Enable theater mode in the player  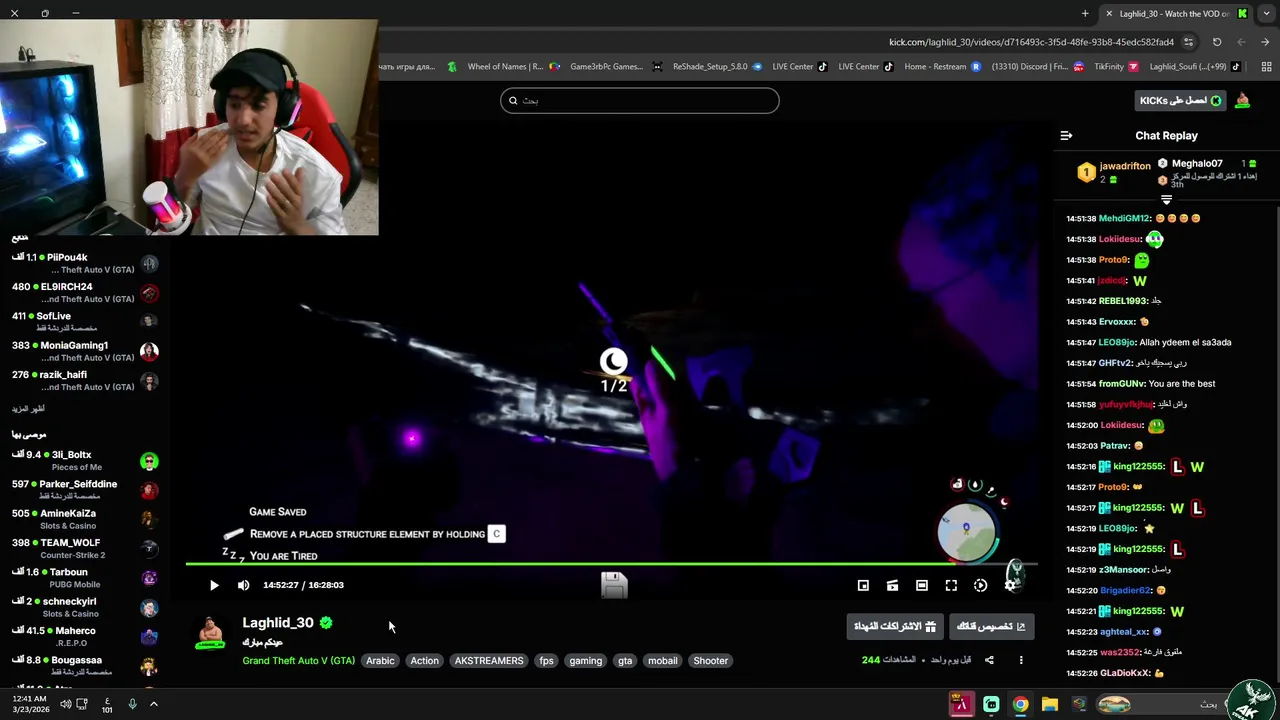tap(922, 586)
